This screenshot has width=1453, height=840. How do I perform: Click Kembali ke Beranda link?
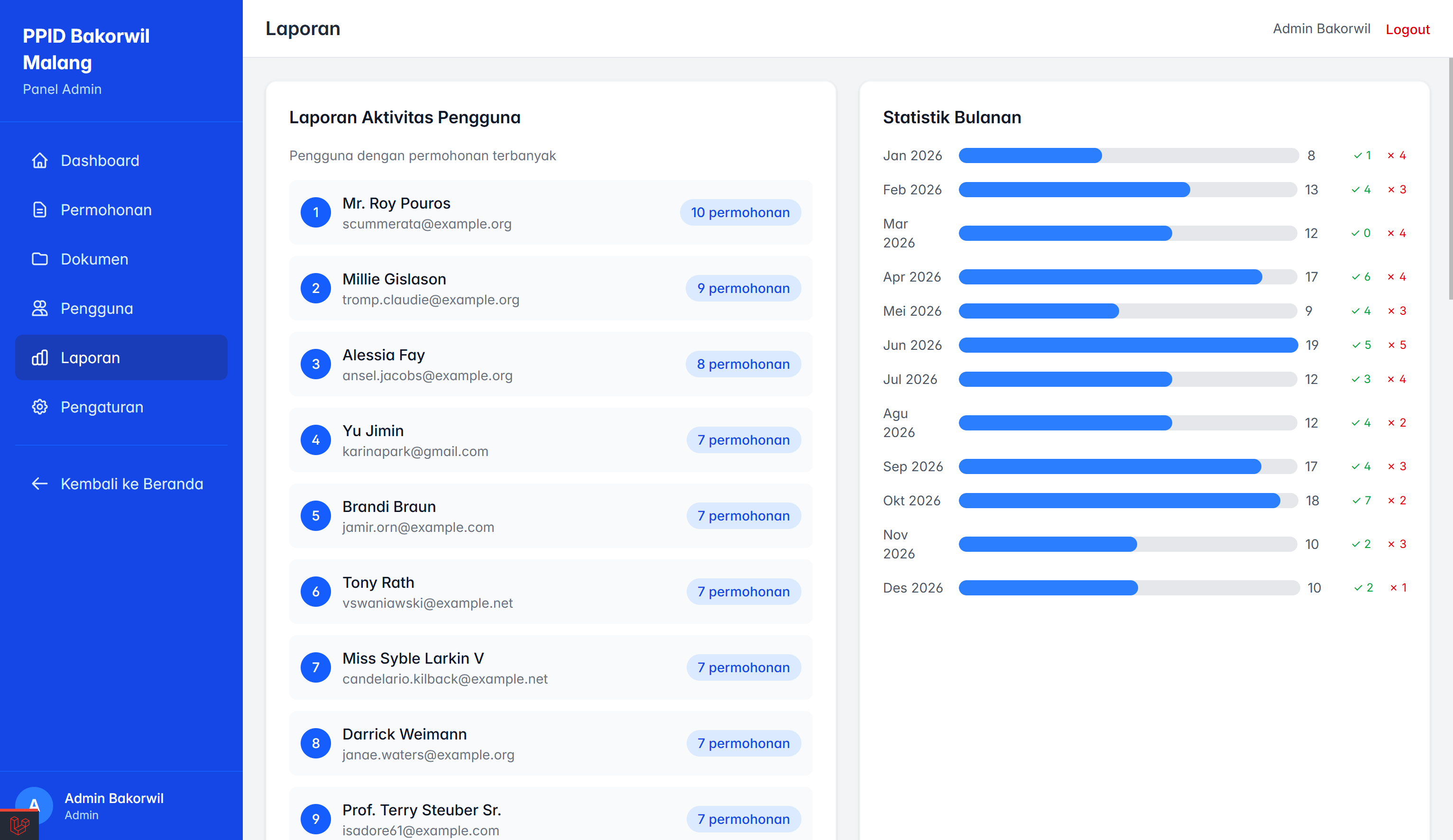[121, 484]
